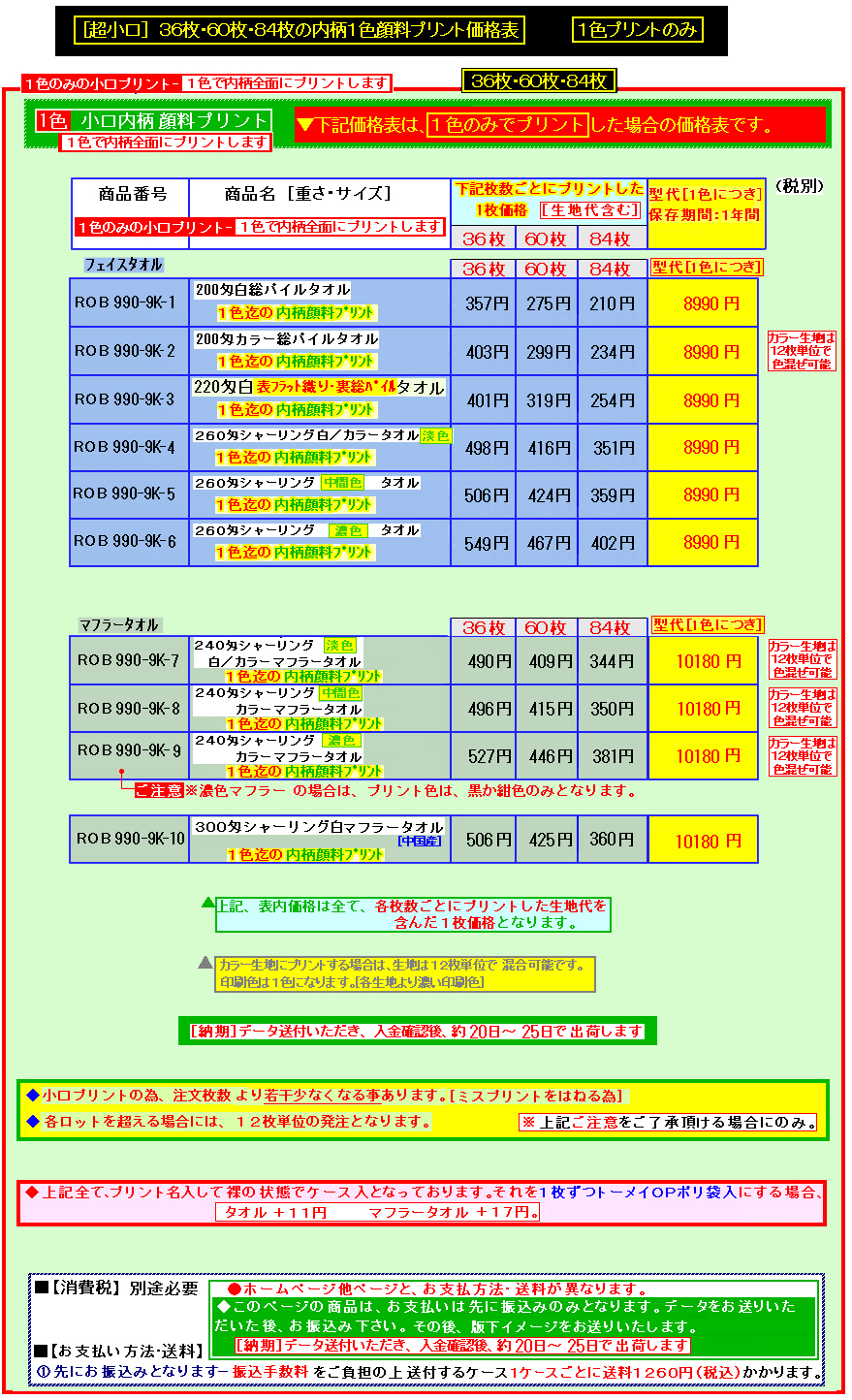Click the フェイスタオル section label
852x1400 pixels.
[123, 265]
